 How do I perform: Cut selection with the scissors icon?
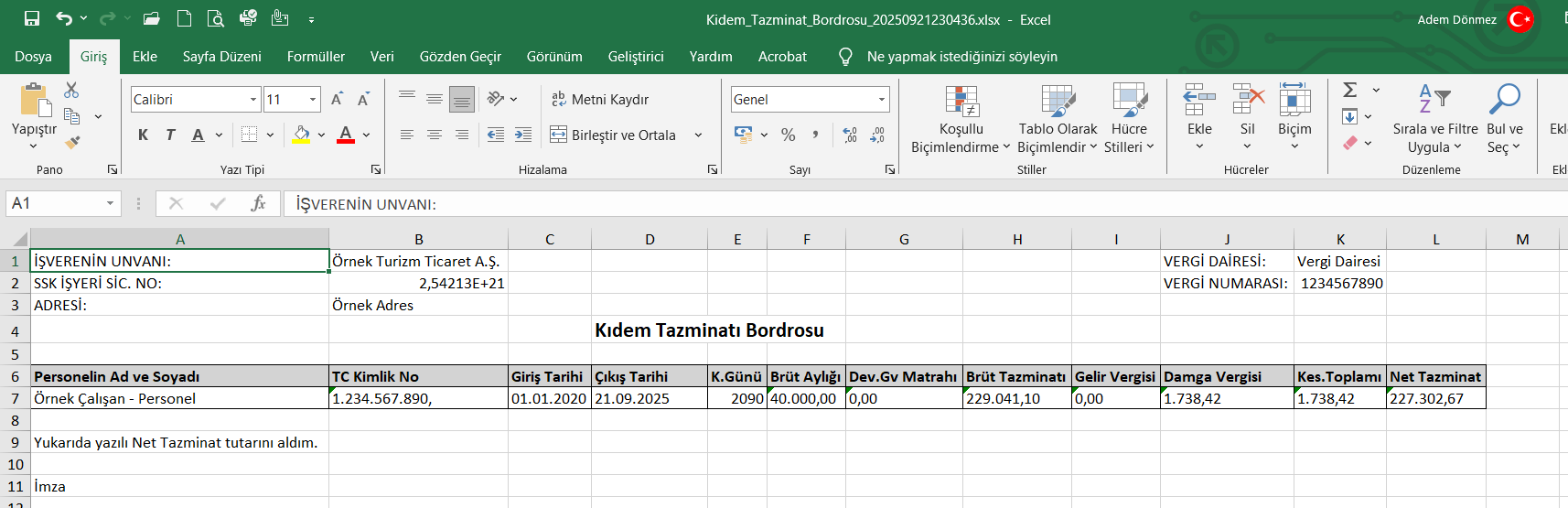(x=71, y=90)
